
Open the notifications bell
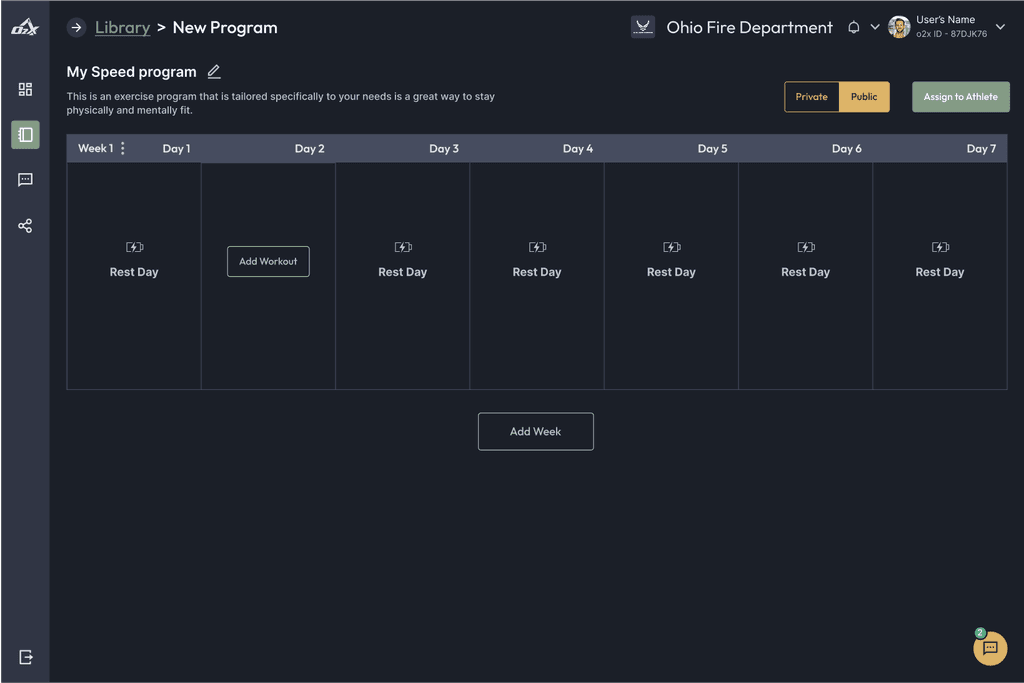click(x=854, y=27)
